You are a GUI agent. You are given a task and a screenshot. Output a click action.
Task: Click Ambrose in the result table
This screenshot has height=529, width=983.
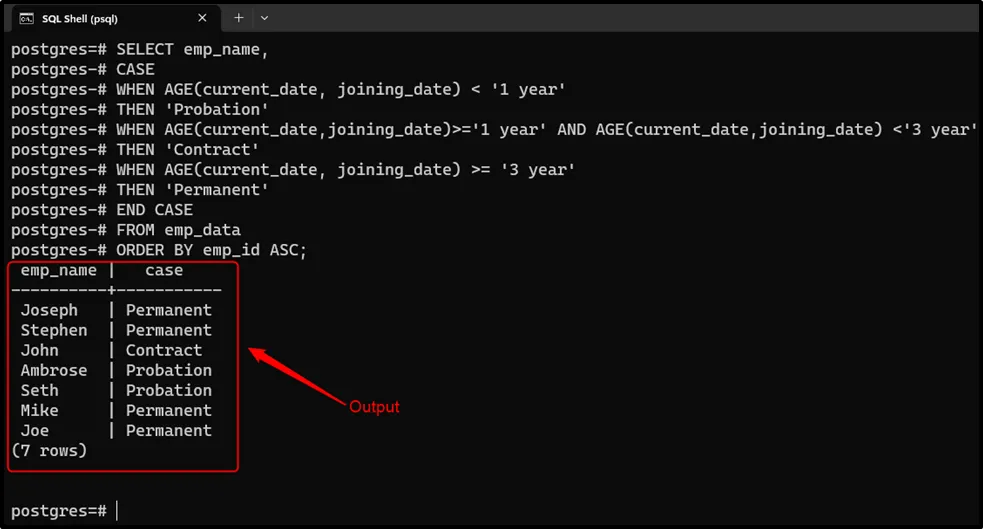pos(54,370)
